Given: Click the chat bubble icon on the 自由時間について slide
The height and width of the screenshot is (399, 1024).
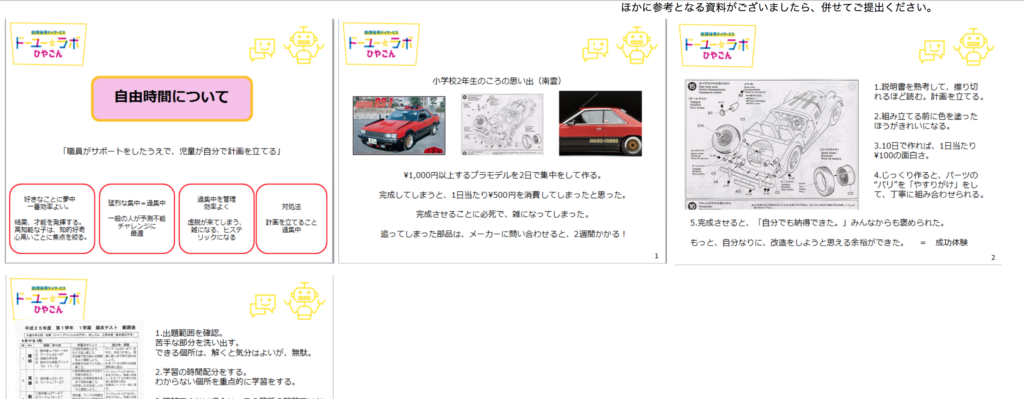Looking at the screenshot, I should [263, 50].
